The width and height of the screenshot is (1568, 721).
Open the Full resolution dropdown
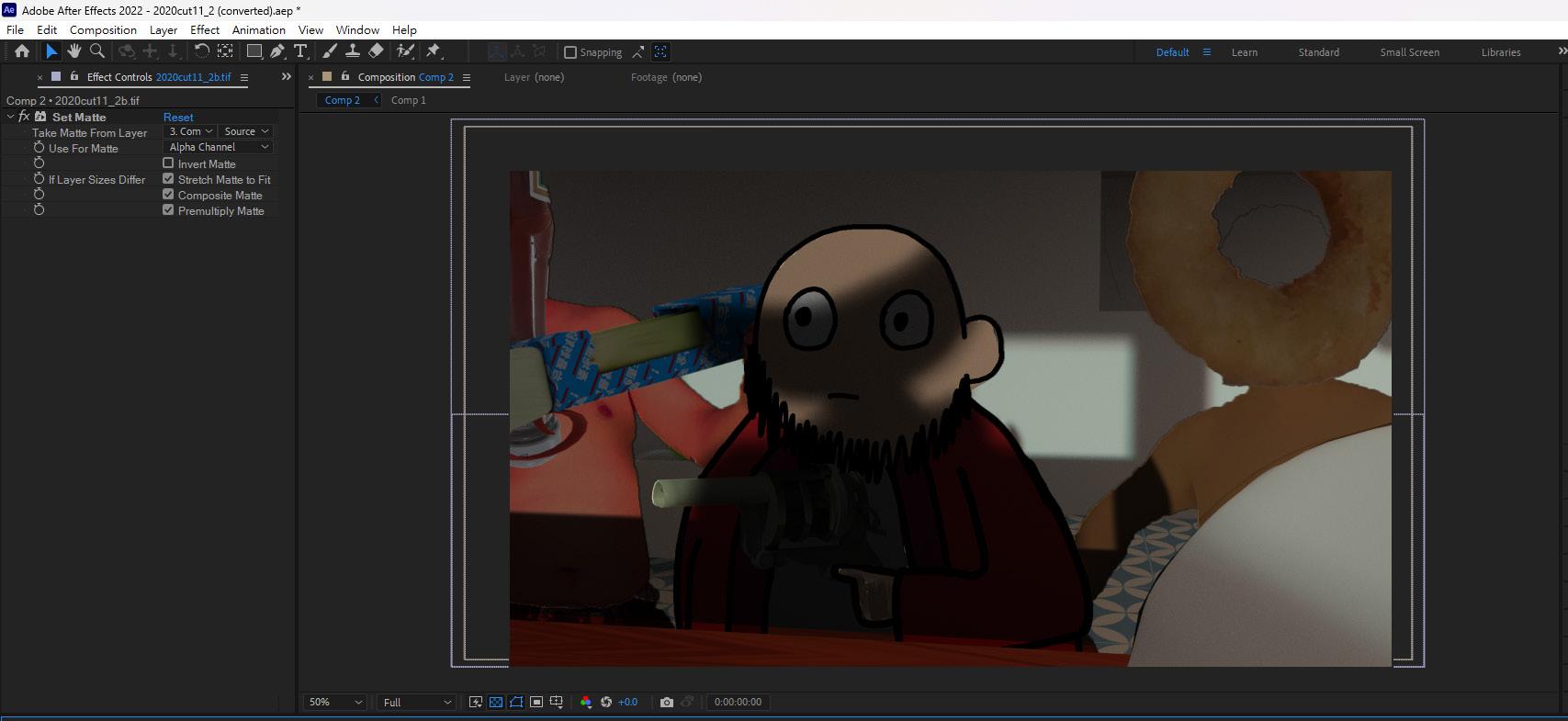417,702
